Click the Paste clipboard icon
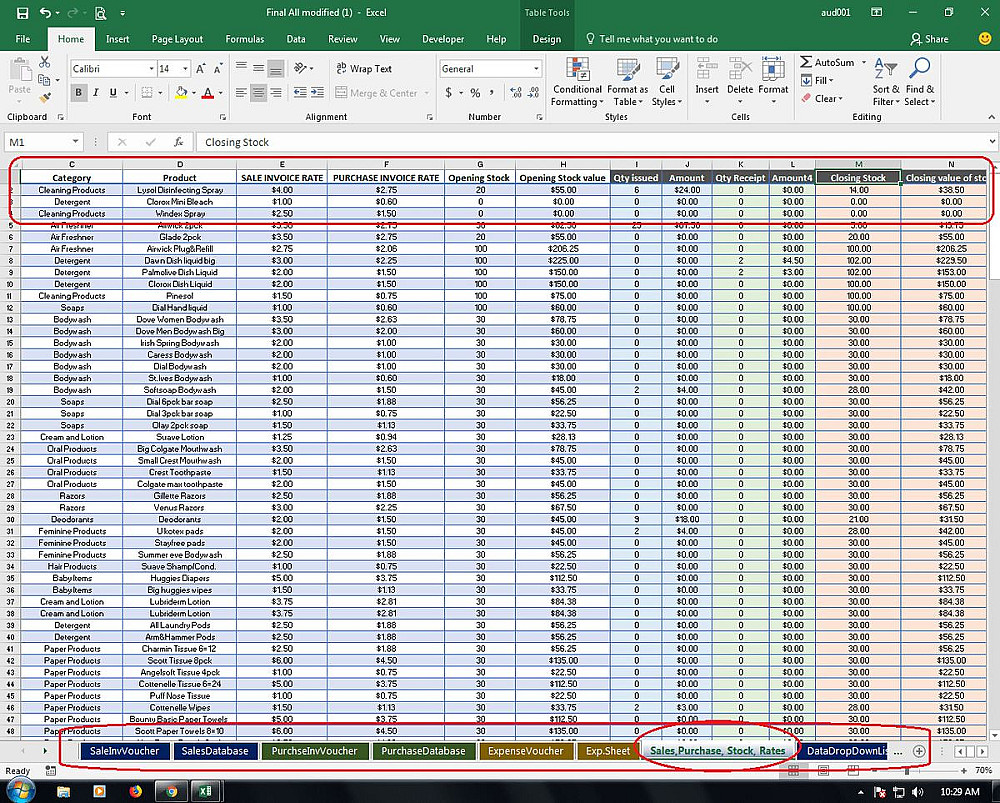The image size is (1000, 803). [20, 70]
